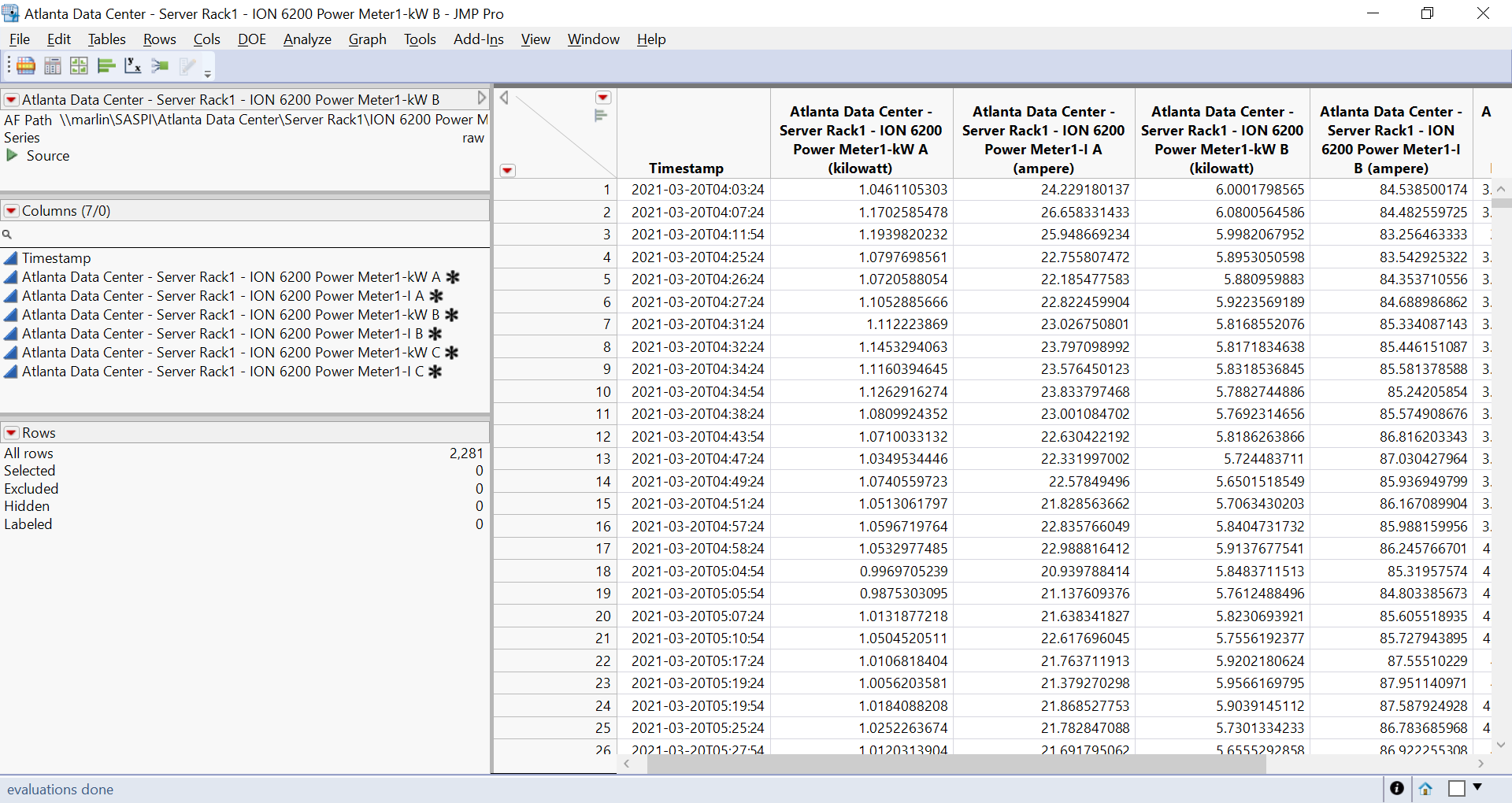
Task: Click the white color square in the status bar
Action: (1456, 788)
